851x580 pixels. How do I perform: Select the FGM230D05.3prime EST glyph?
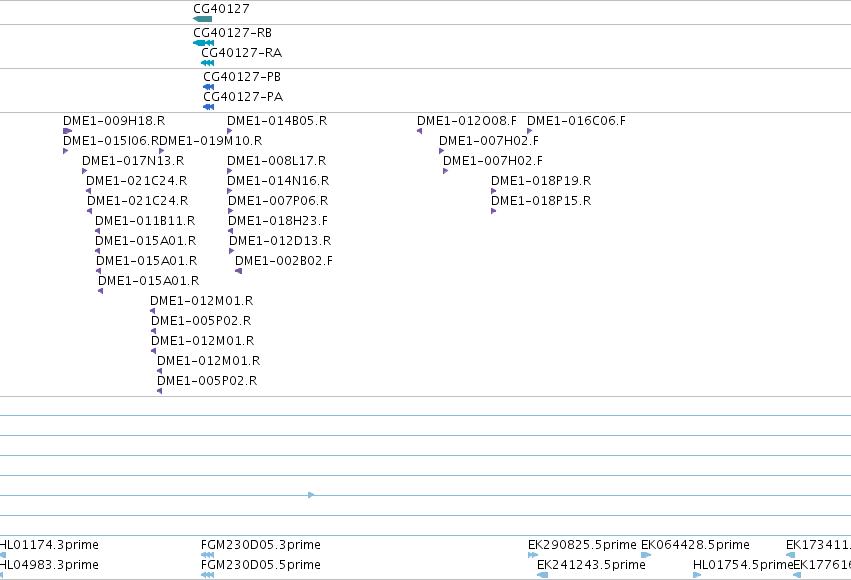coord(207,555)
